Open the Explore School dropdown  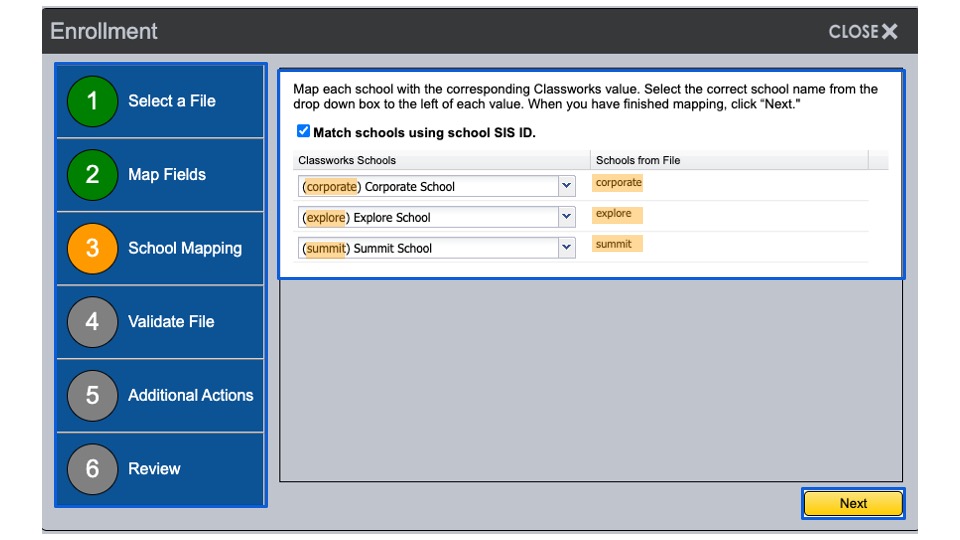437,217
